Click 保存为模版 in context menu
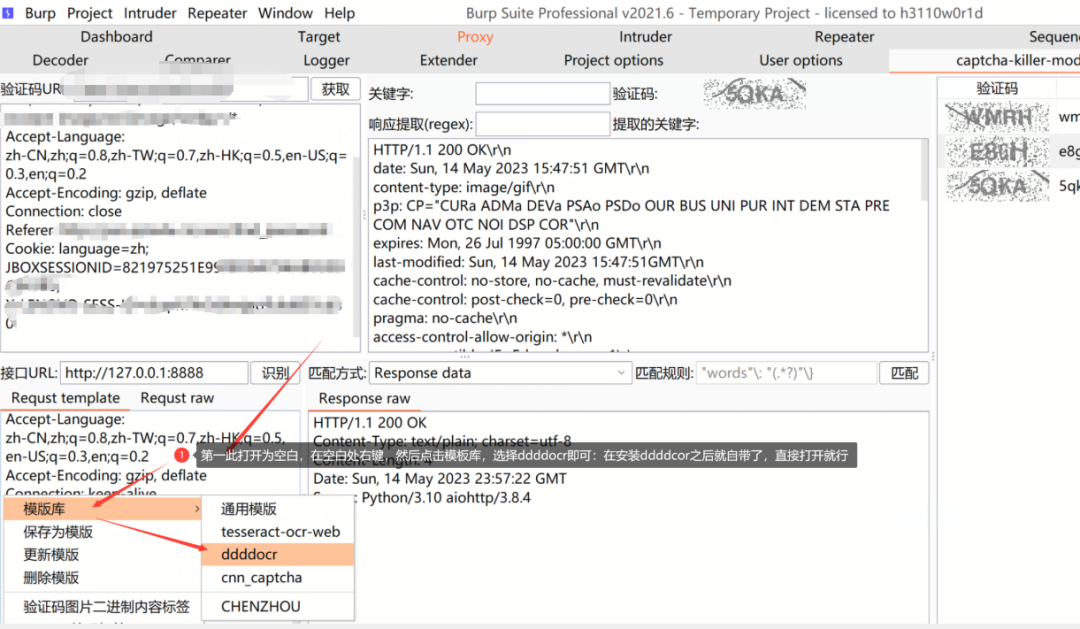Screen dimensions: 1080x629 (x=58, y=532)
